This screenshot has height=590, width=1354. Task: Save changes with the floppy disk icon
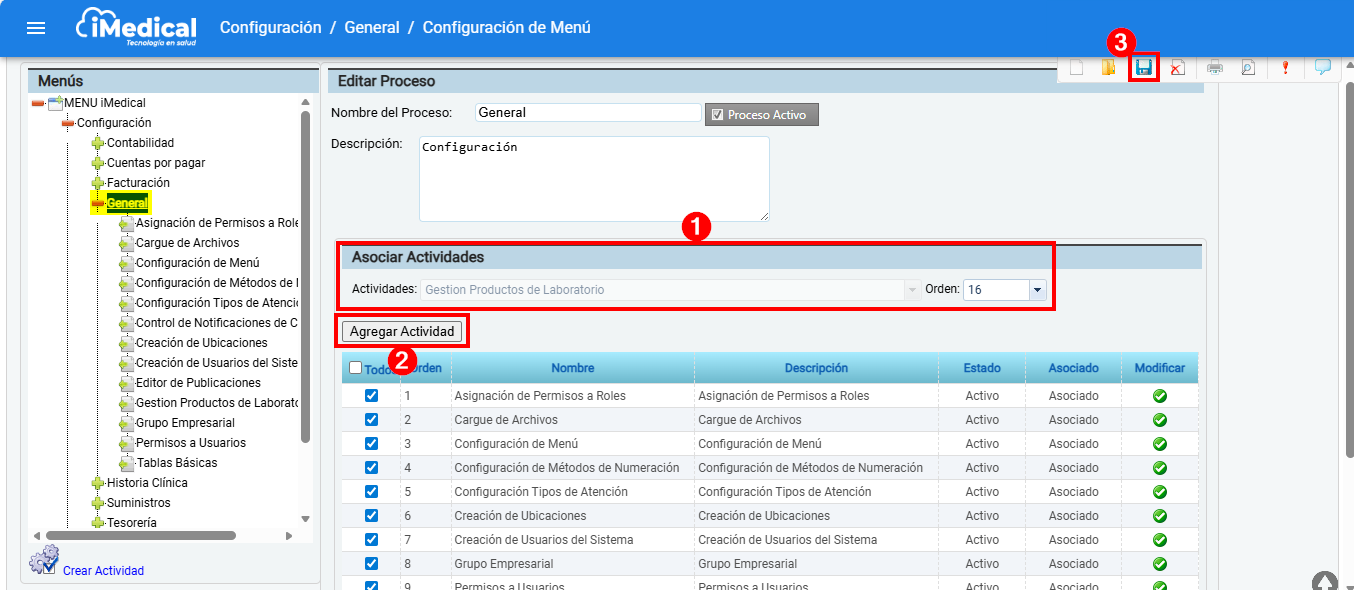1144,68
